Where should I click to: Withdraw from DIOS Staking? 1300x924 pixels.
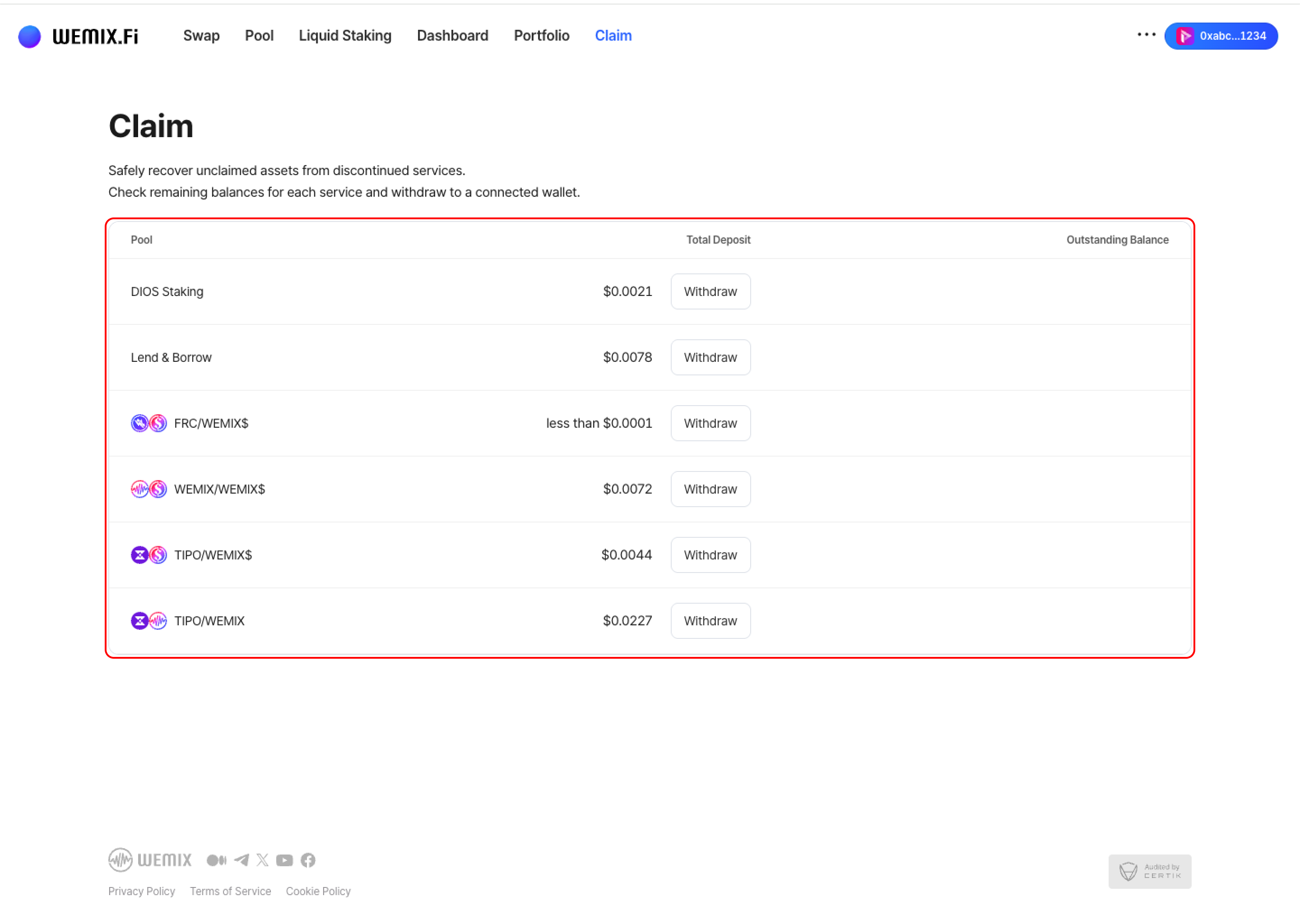pyautogui.click(x=710, y=291)
